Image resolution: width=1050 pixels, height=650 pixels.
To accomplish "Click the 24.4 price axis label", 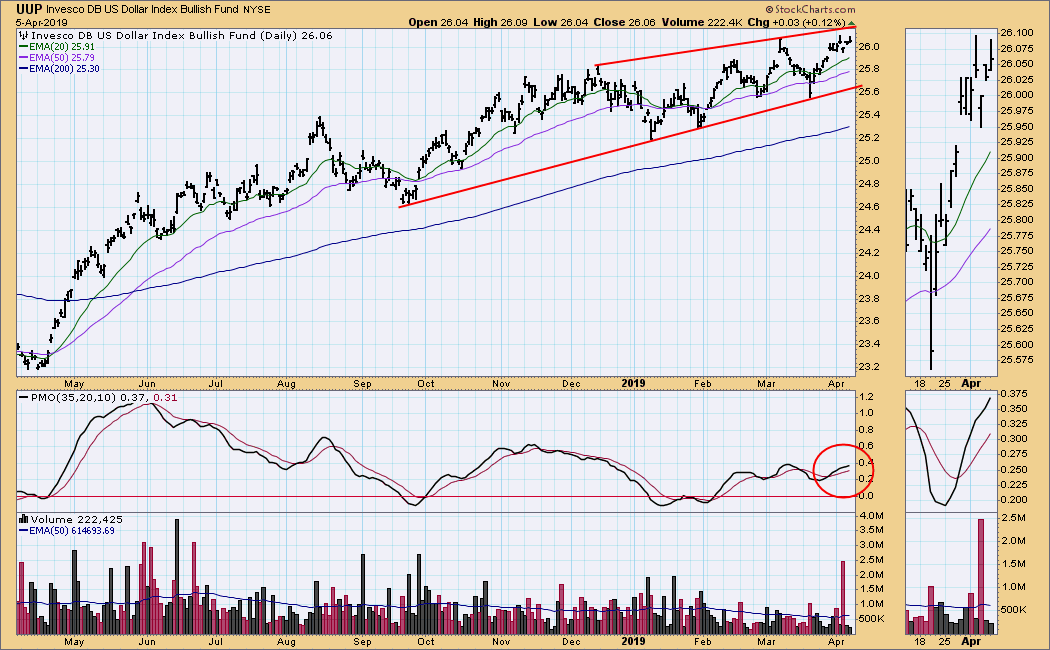I will (x=868, y=230).
